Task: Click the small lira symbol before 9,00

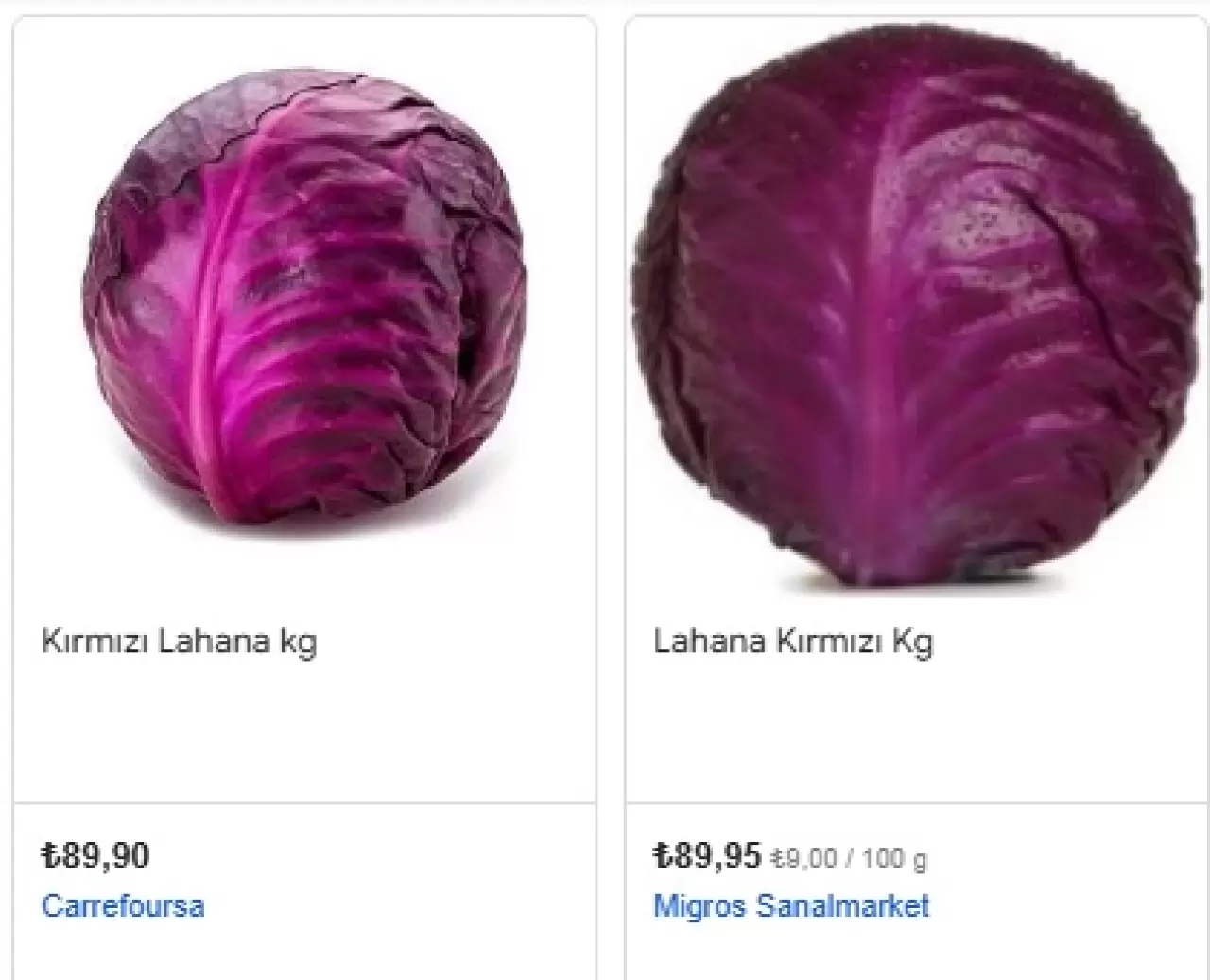Action: tap(776, 859)
